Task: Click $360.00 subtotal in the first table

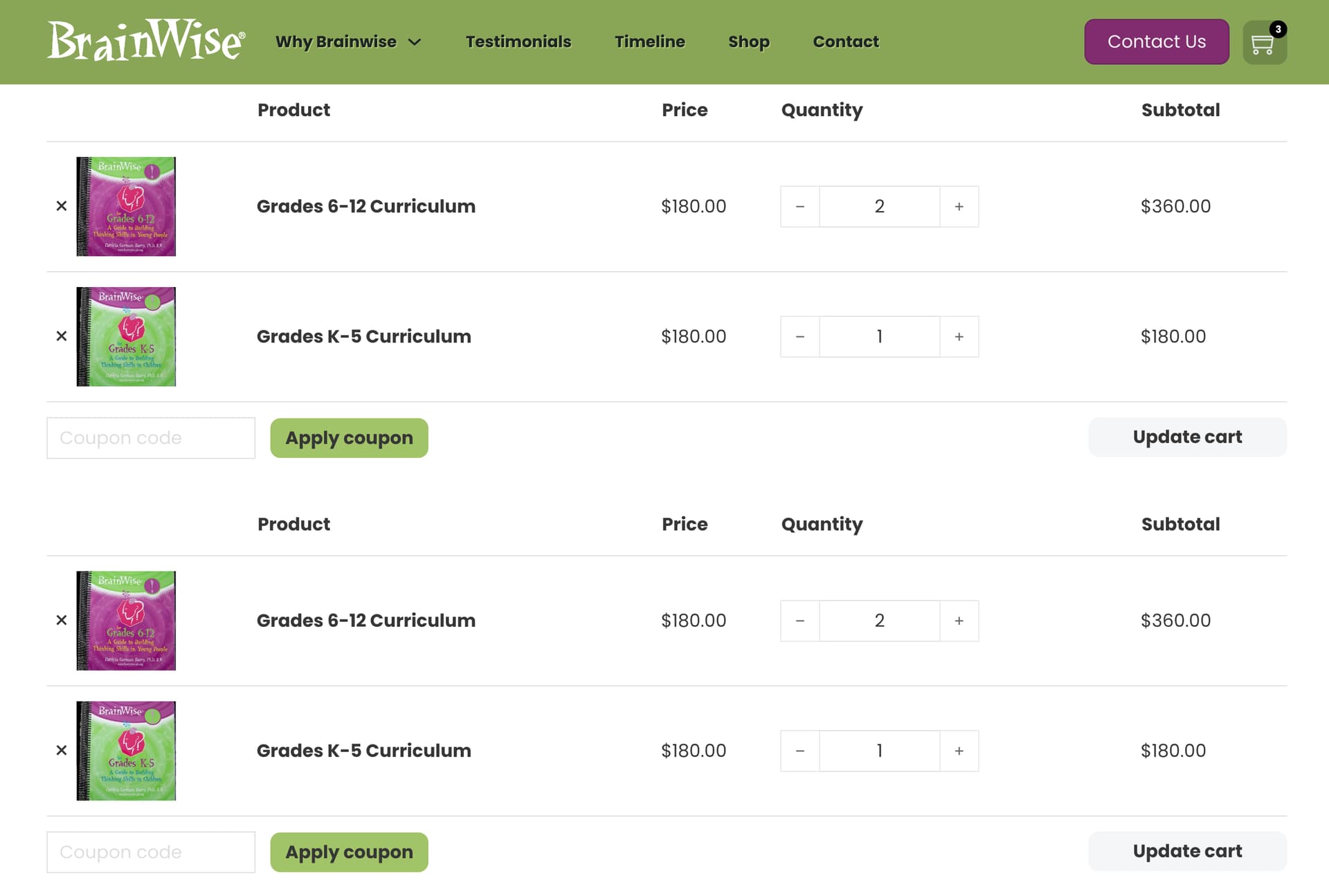Action: click(1176, 206)
